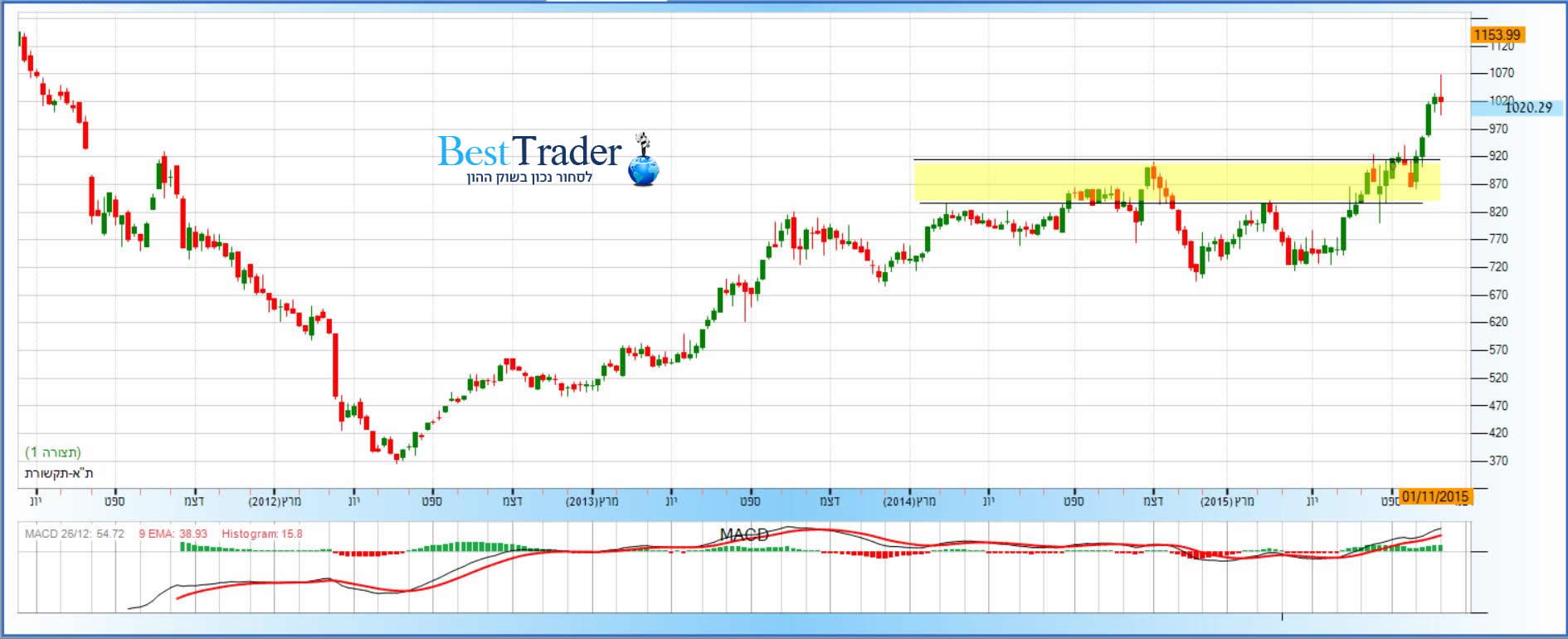Click the globe icon beside the BestTrader logo
This screenshot has width=1568, height=639.
pyautogui.click(x=643, y=169)
